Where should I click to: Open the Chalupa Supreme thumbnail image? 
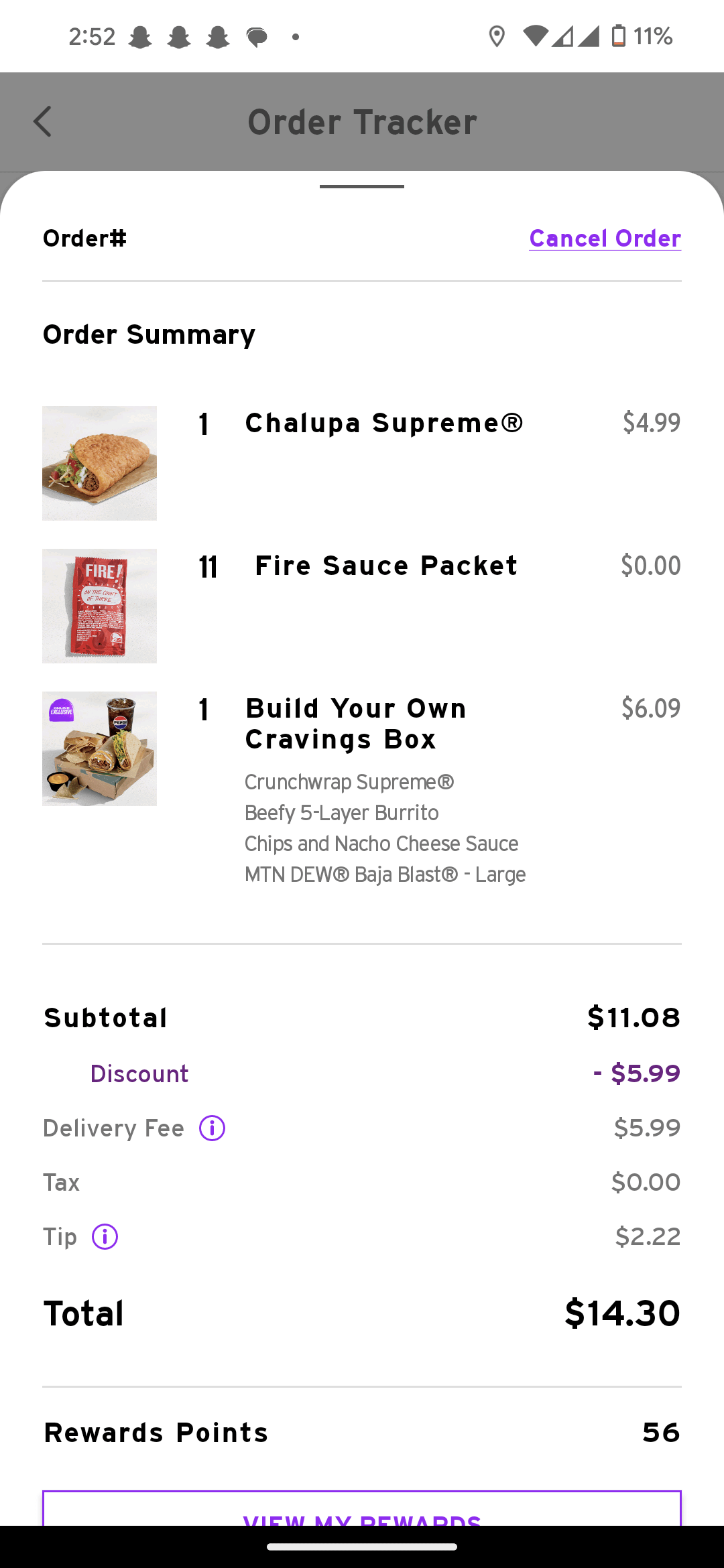coord(99,463)
